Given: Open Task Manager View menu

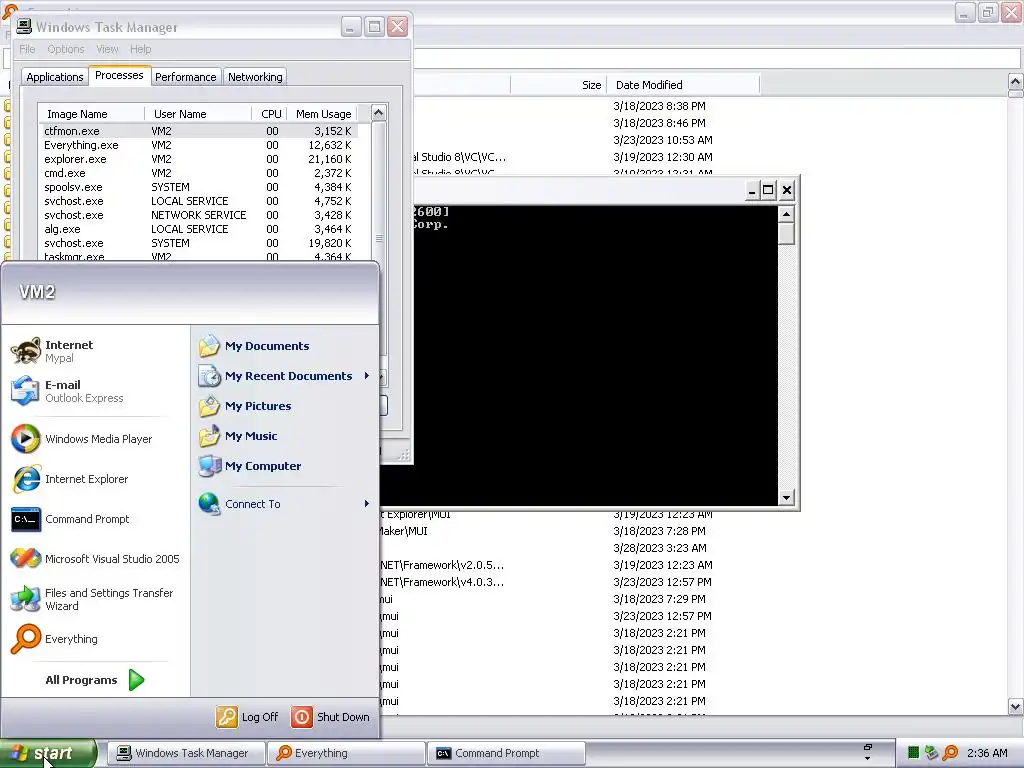Looking at the screenshot, I should click(x=107, y=49).
